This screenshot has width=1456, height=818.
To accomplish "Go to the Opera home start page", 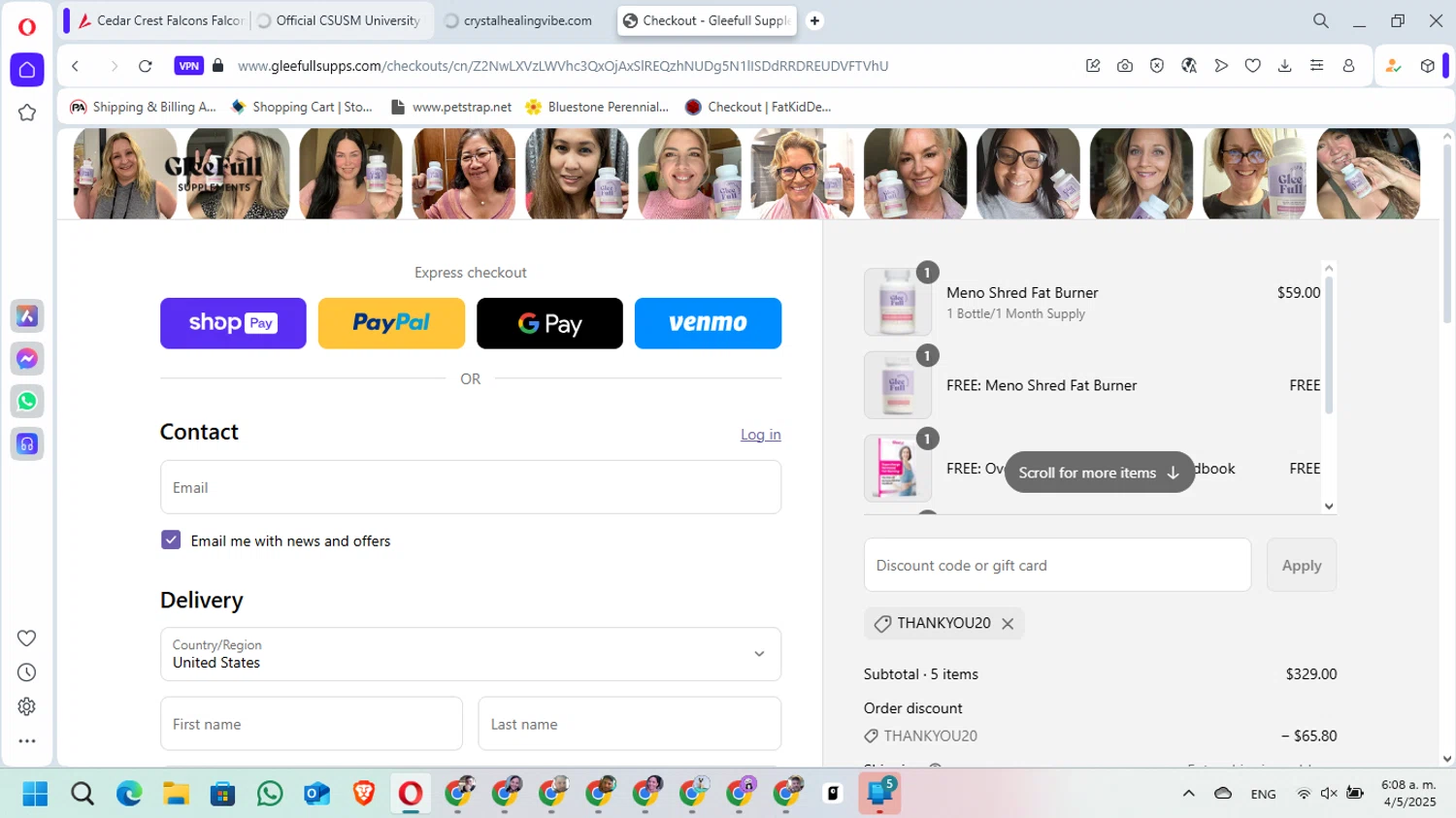I will [x=27, y=70].
